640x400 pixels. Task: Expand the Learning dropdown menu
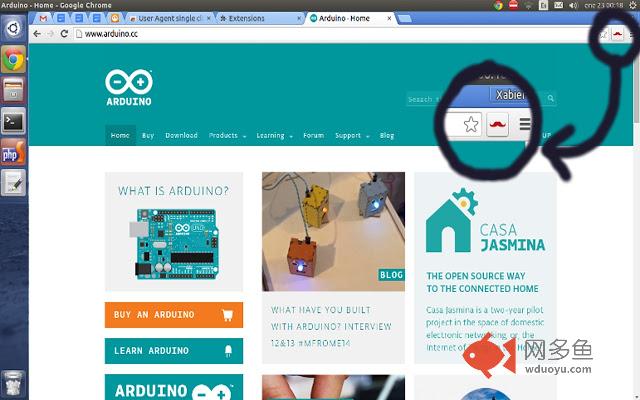point(273,136)
